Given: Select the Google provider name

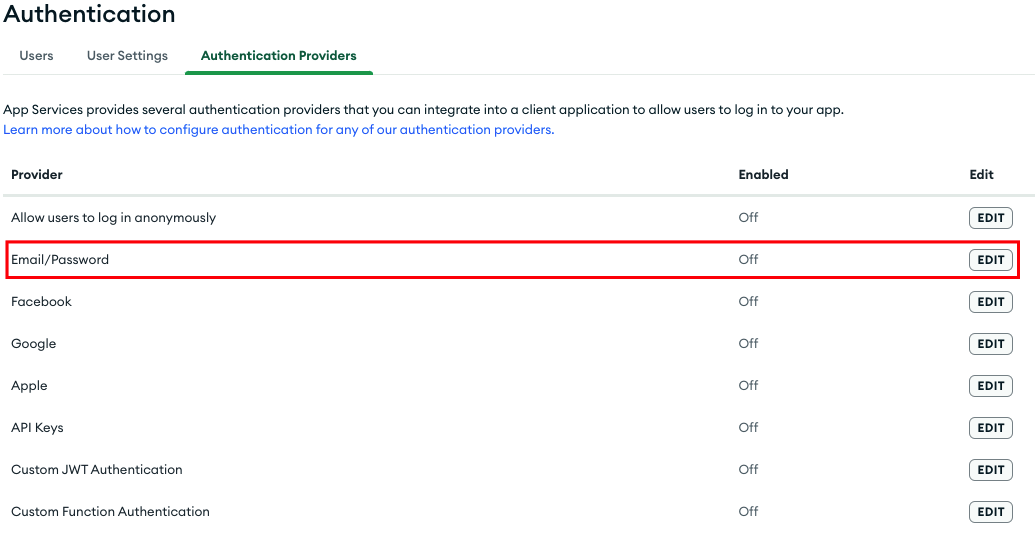Looking at the screenshot, I should pos(34,344).
